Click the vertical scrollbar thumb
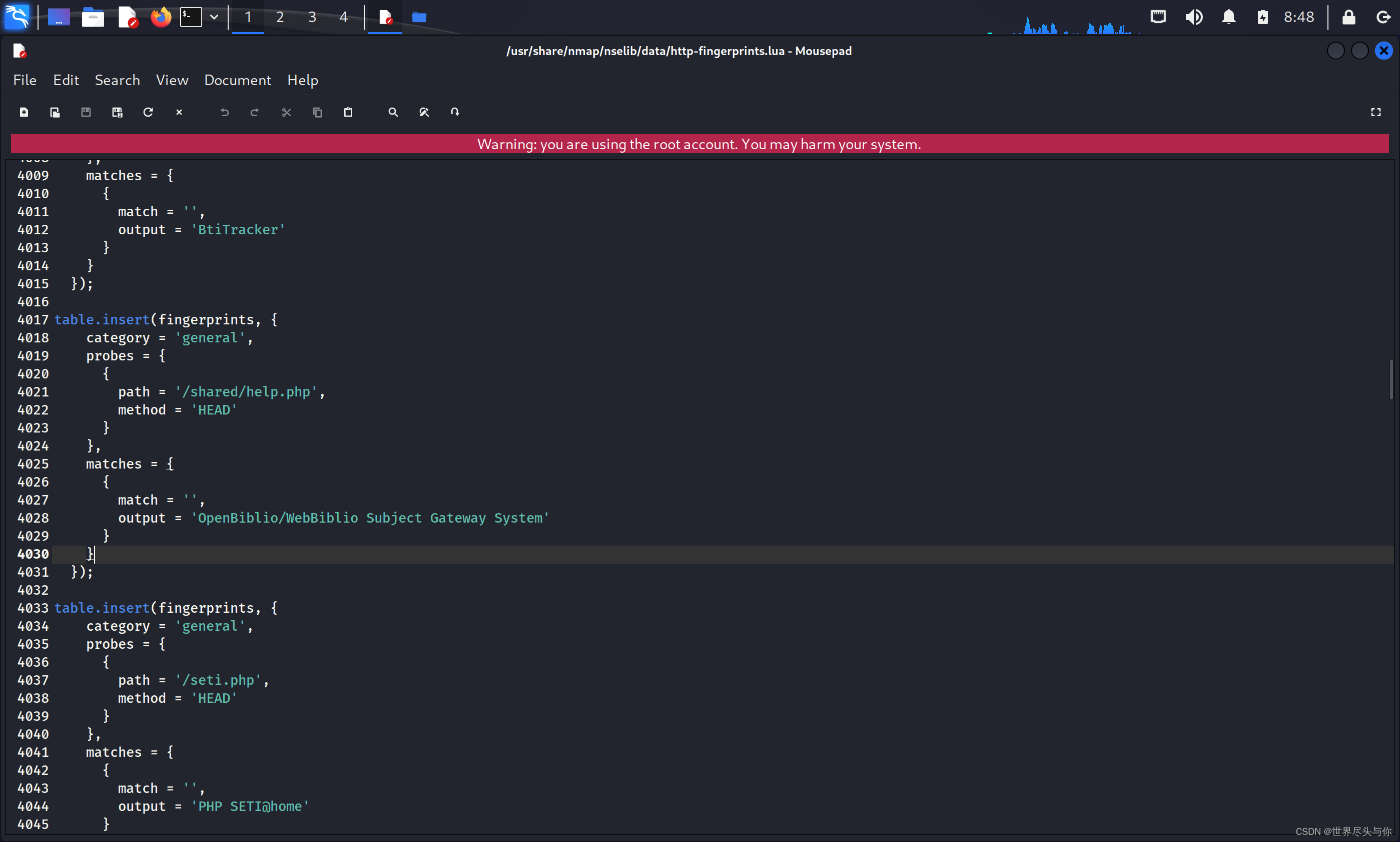 [1391, 379]
